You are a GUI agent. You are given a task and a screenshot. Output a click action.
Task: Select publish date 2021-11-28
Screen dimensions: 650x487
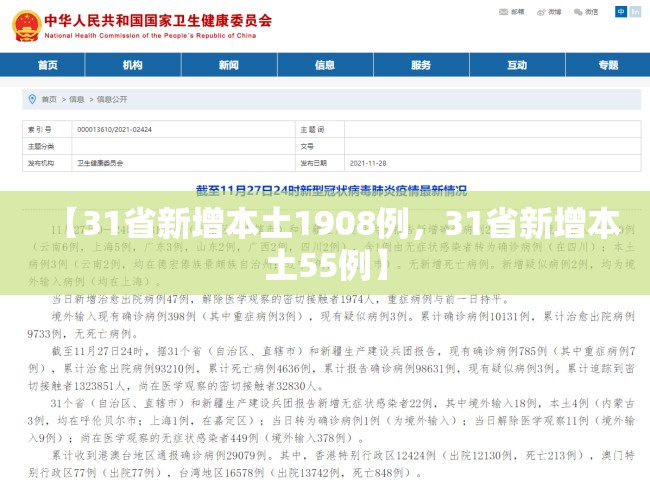tap(368, 163)
